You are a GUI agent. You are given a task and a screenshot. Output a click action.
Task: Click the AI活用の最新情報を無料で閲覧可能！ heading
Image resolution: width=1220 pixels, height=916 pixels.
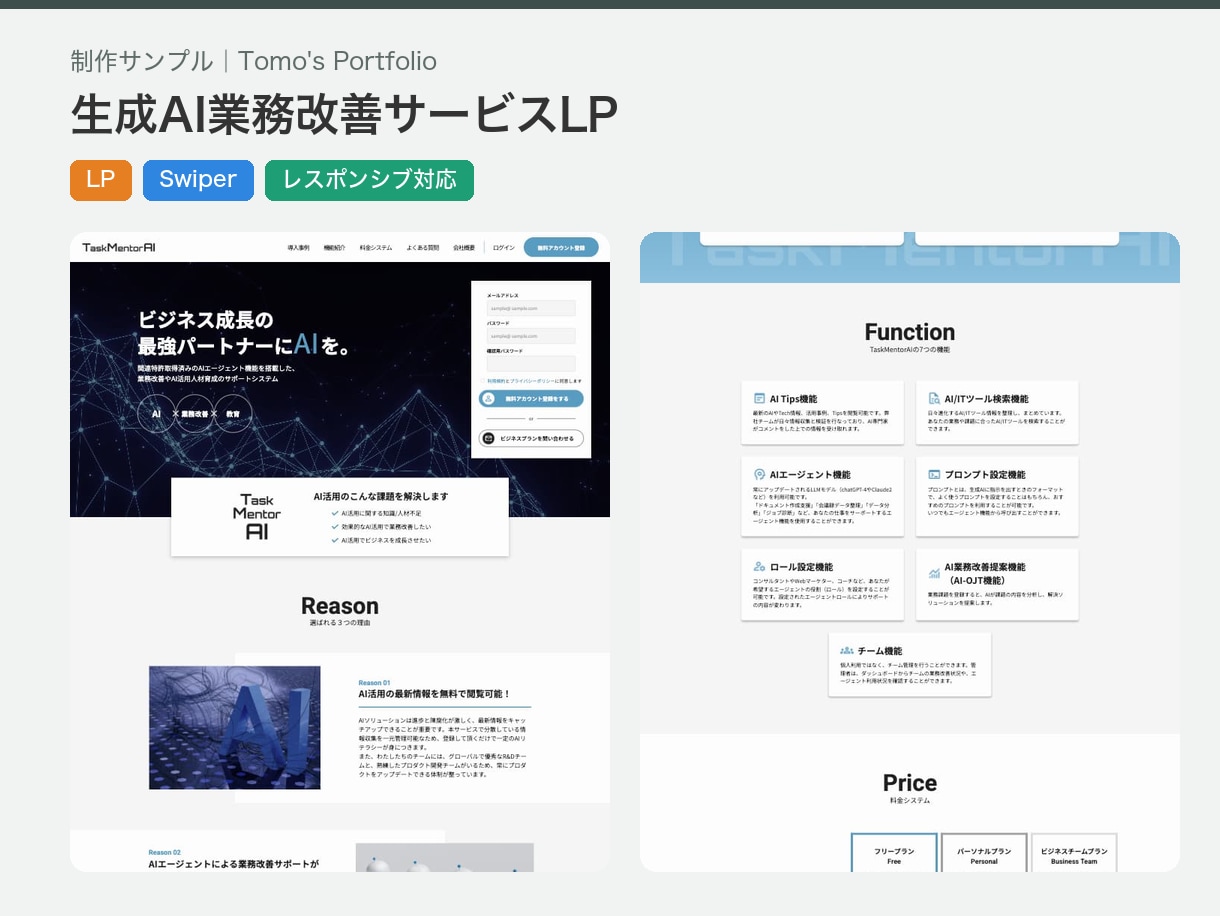tap(435, 694)
